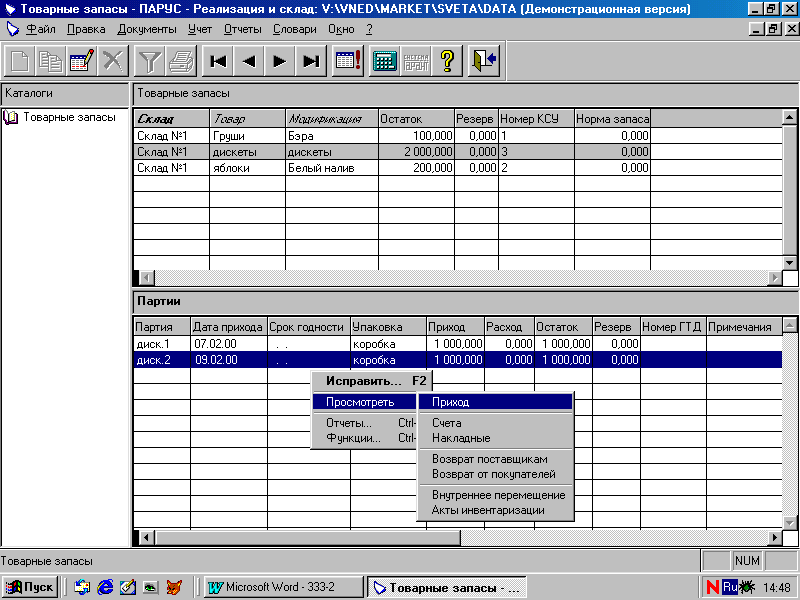Jump to the last record
The image size is (800, 600).
[x=311, y=61]
